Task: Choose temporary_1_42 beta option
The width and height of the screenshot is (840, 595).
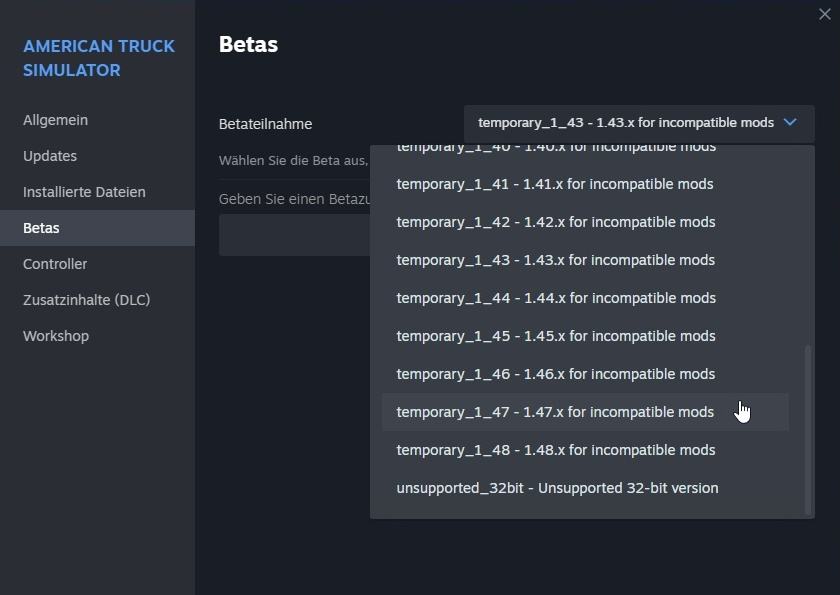Action: pos(585,222)
